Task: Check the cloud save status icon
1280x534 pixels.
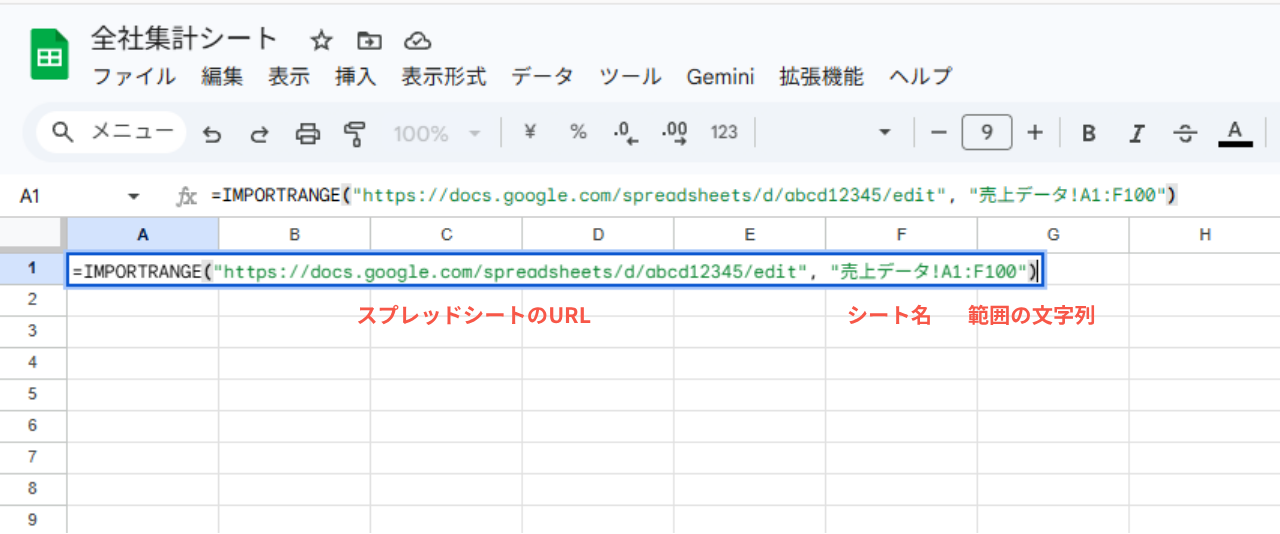Action: pos(418,41)
